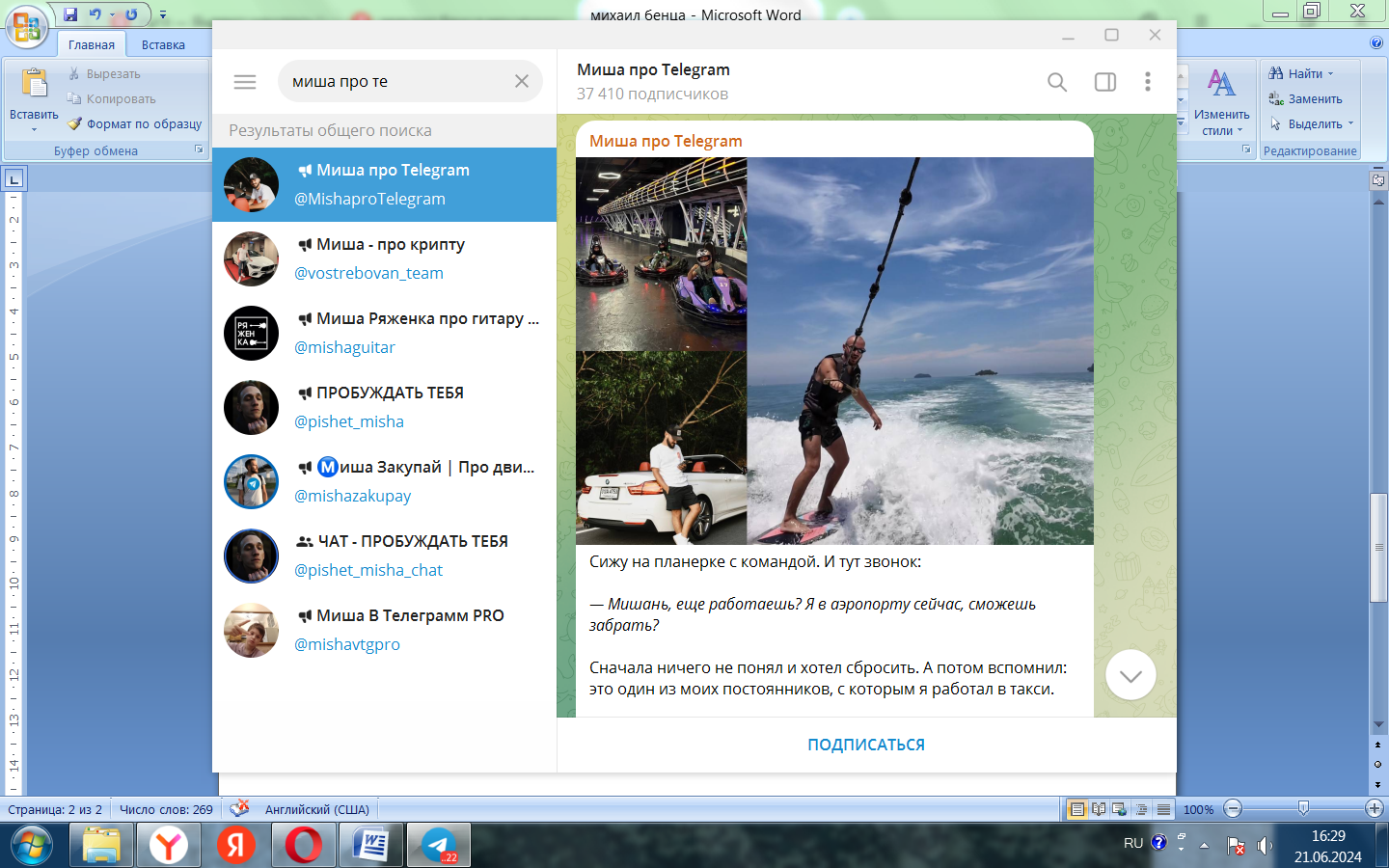Viewport: 1389px width, 868px height.
Task: Open the white convertible car photo
Action: [661, 448]
